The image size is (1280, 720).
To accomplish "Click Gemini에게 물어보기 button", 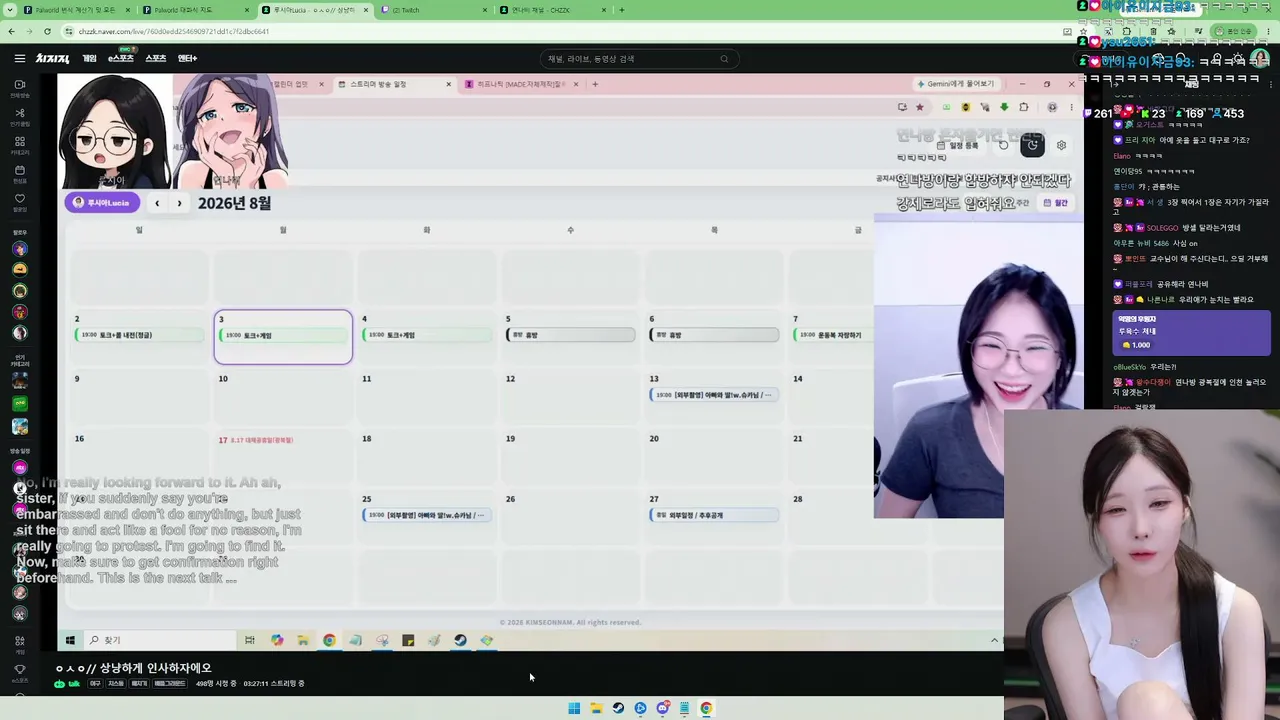I will 956,84.
